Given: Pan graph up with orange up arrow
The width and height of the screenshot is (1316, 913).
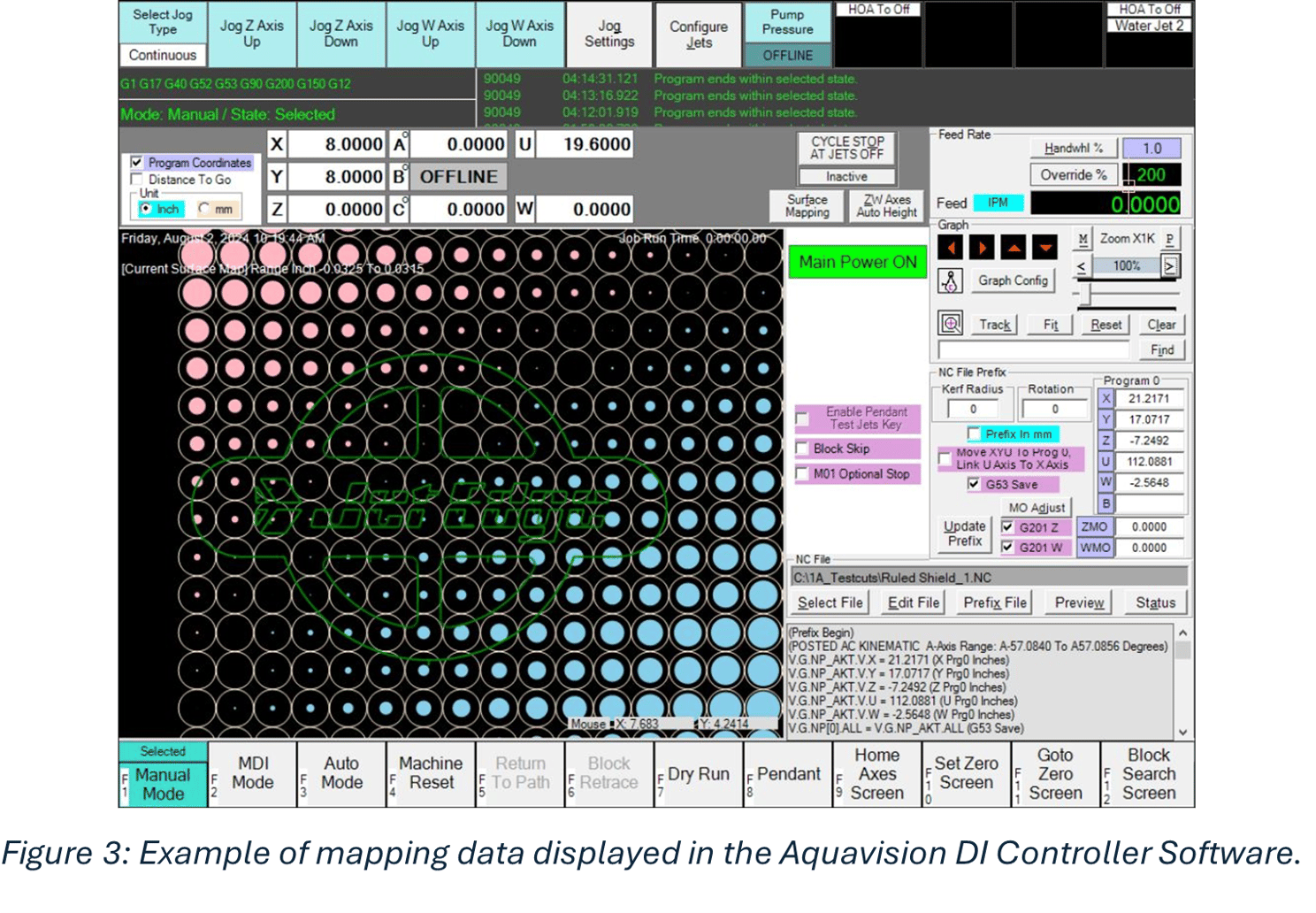Looking at the screenshot, I should [x=1014, y=248].
